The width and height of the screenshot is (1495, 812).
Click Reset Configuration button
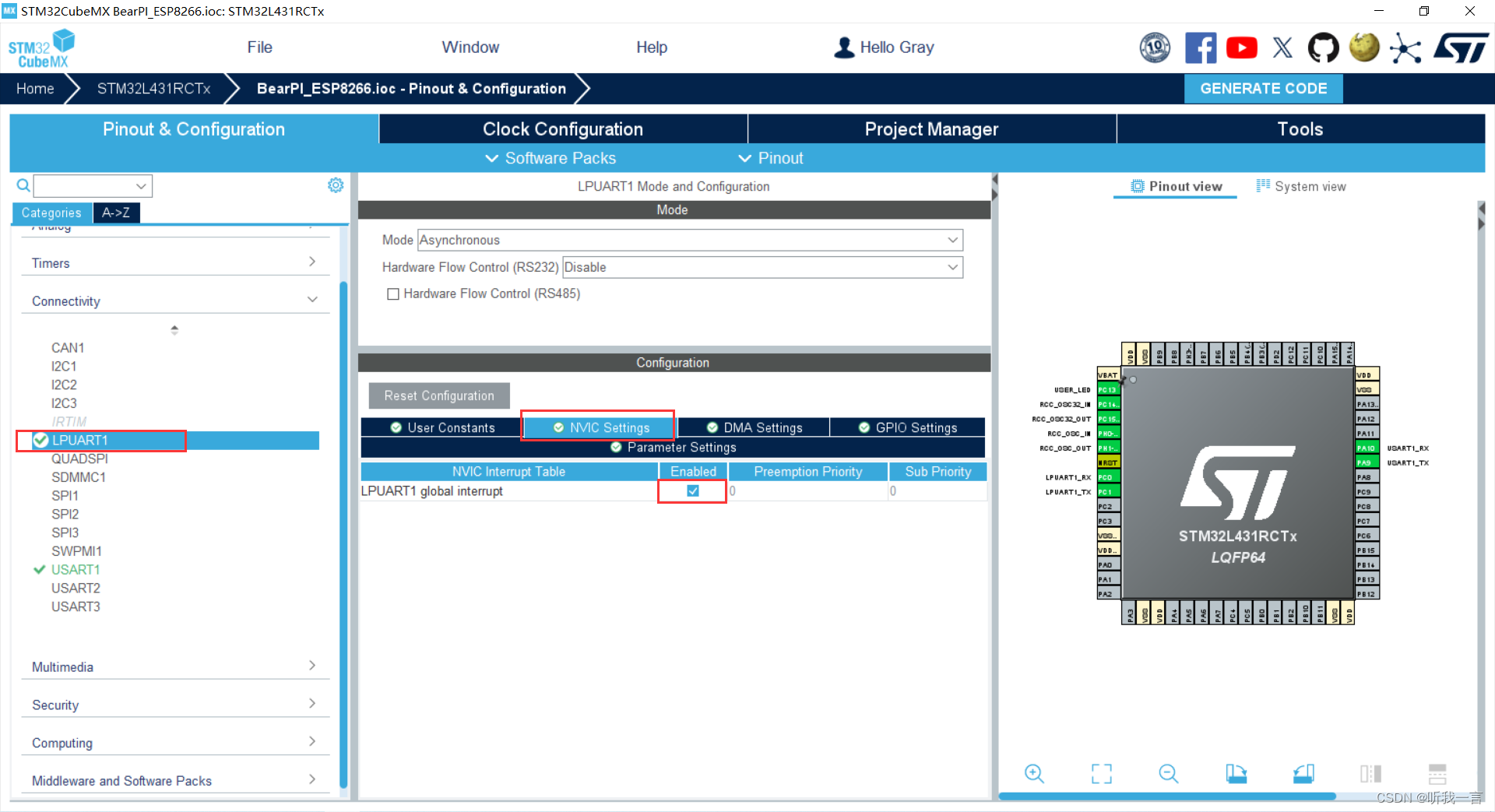(439, 395)
